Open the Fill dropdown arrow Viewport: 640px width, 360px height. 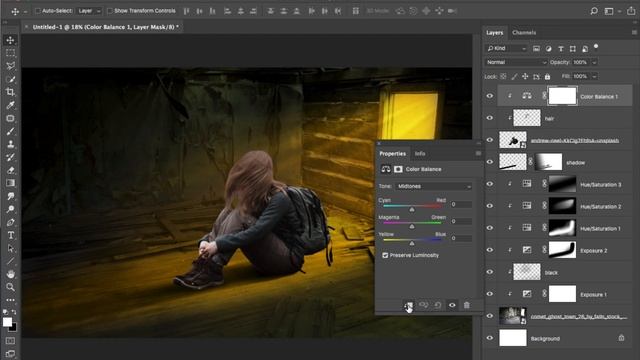(594, 76)
